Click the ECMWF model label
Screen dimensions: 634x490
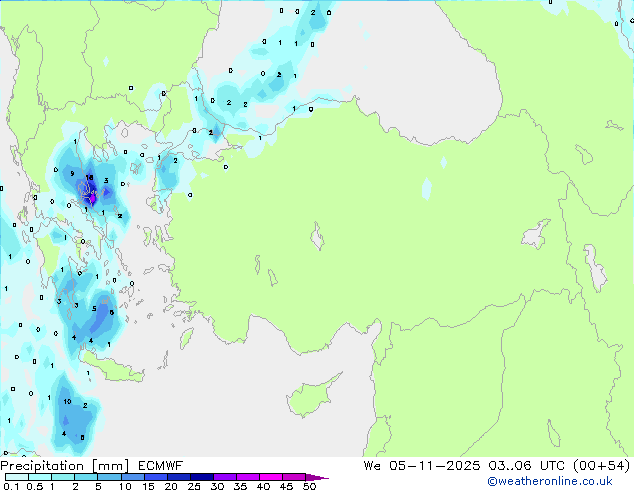pos(161,466)
